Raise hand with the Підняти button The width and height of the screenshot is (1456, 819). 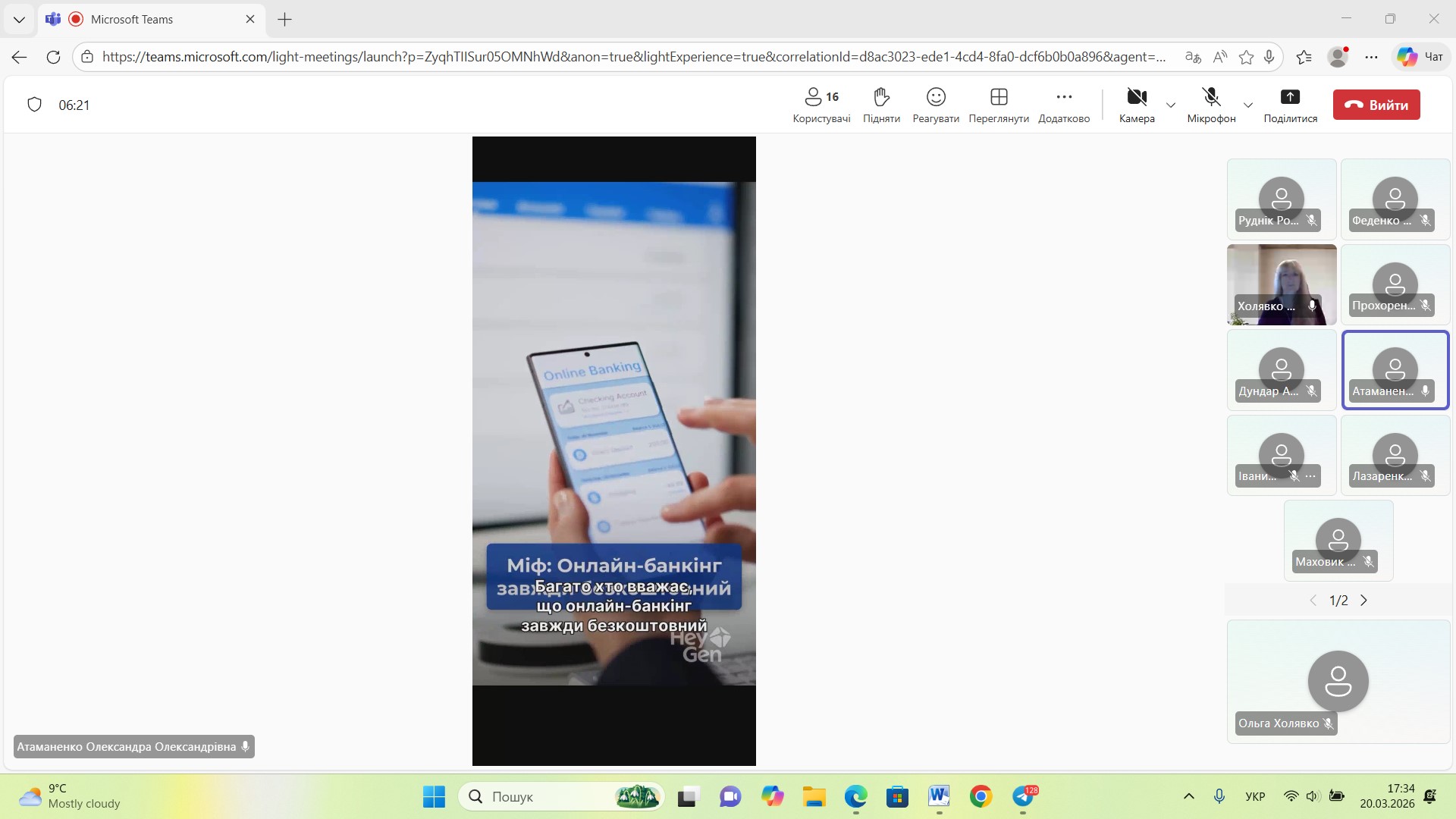point(880,105)
